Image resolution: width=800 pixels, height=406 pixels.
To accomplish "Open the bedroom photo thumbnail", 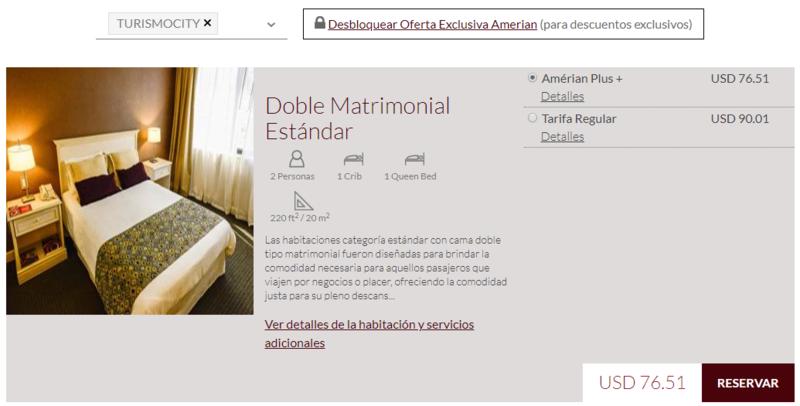I will click(130, 191).
